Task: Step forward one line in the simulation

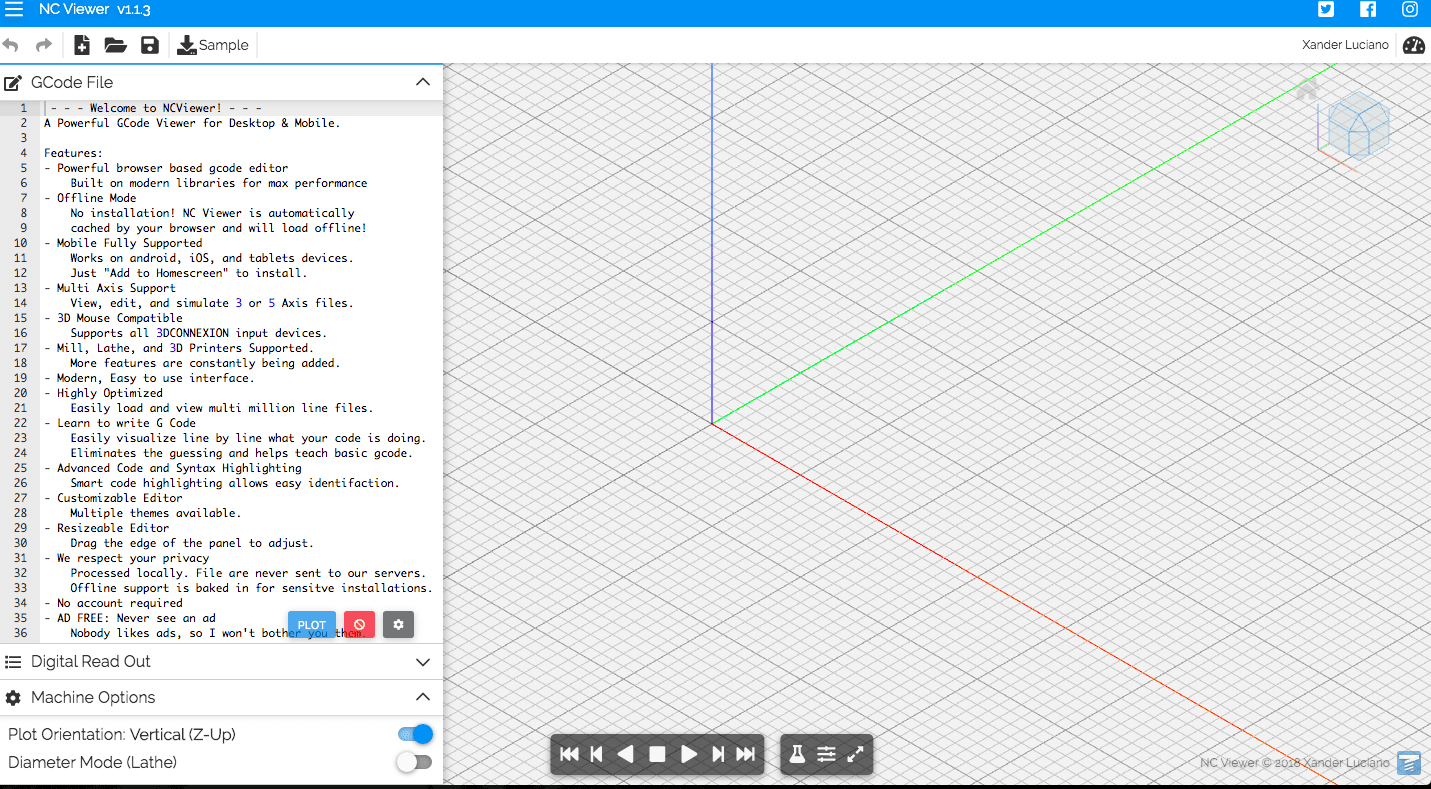Action: 718,754
